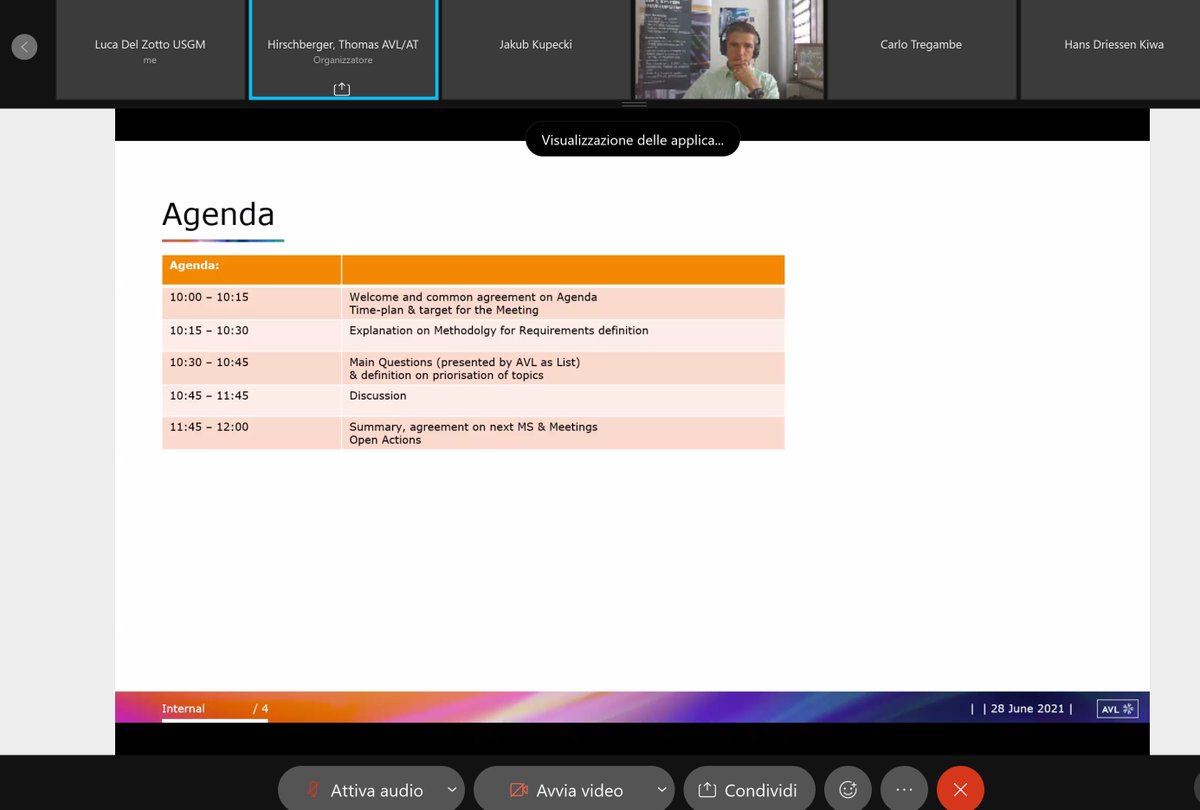Select Hirschberger, Thomas AVL/AT organizer tile
Viewport: 1200px width, 810px height.
click(x=343, y=50)
